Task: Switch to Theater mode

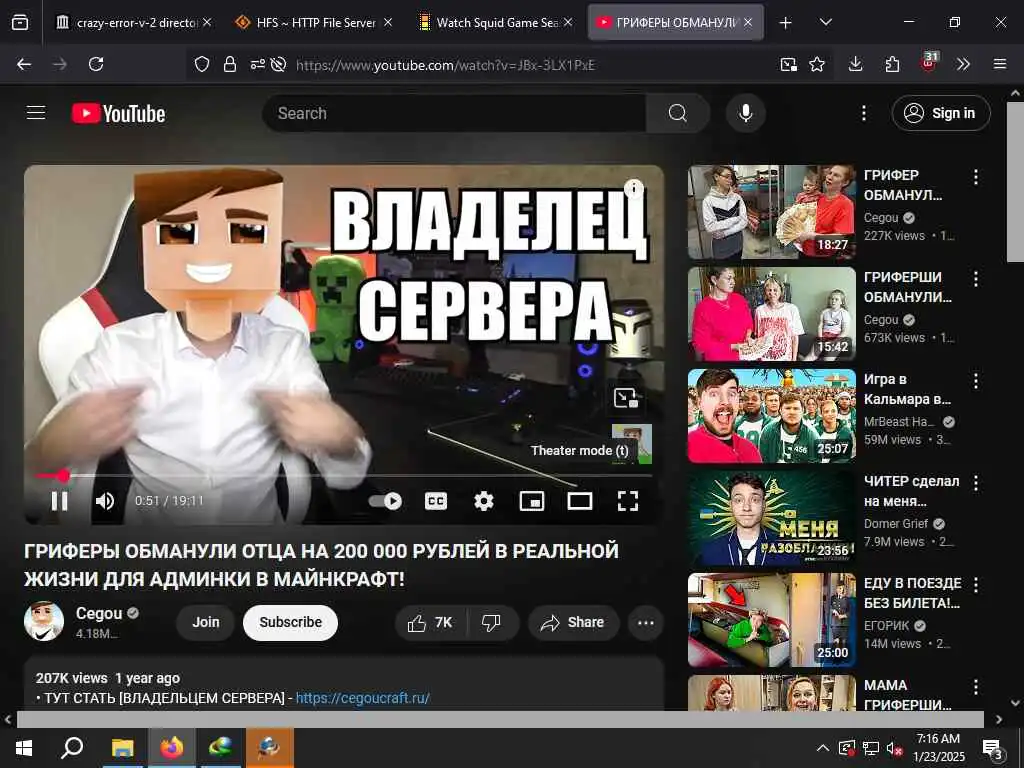Action: (579, 501)
